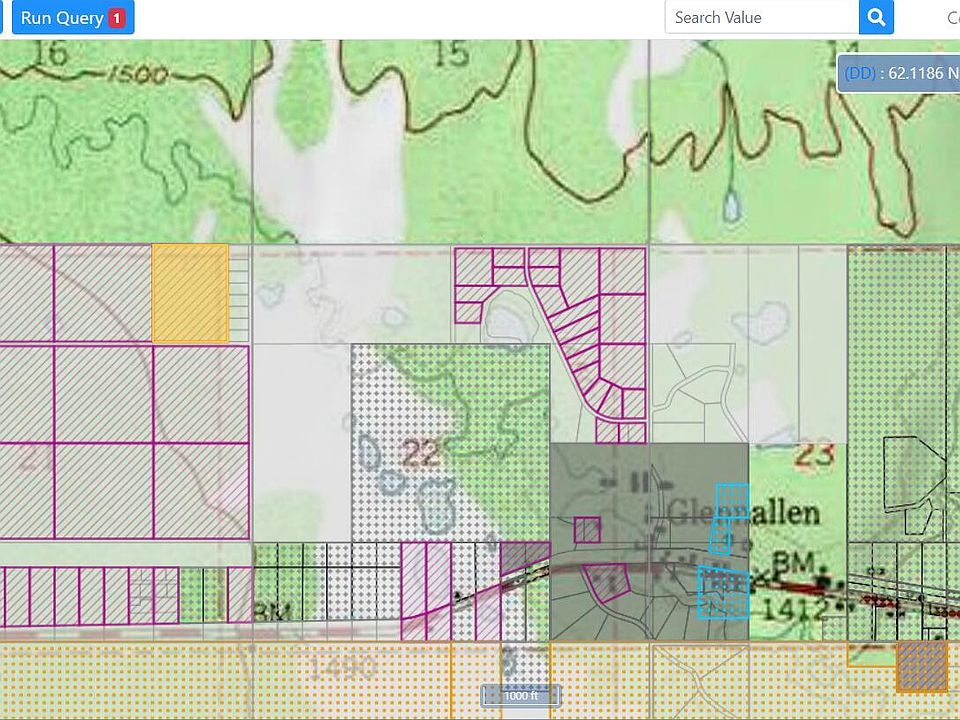Click the Glennallen town label
The height and width of the screenshot is (720, 960).
743,514
